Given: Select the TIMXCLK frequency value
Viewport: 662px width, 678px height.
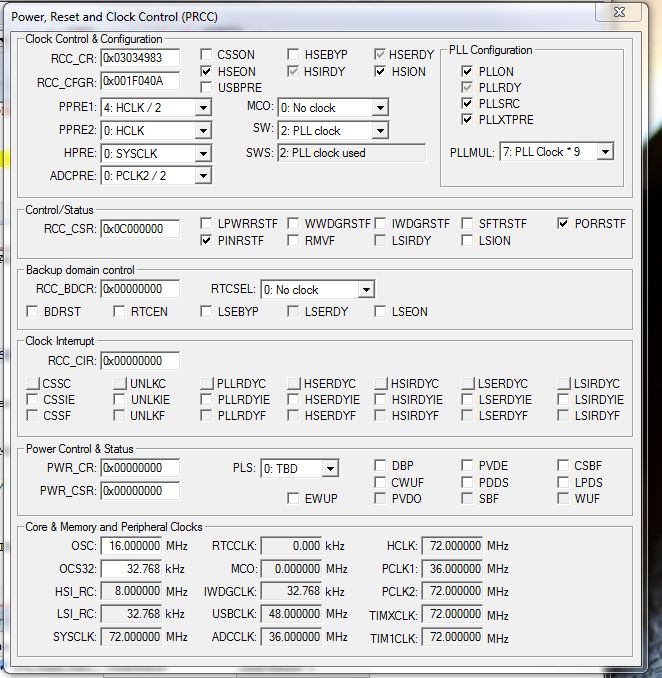Looking at the screenshot, I should coord(452,614).
